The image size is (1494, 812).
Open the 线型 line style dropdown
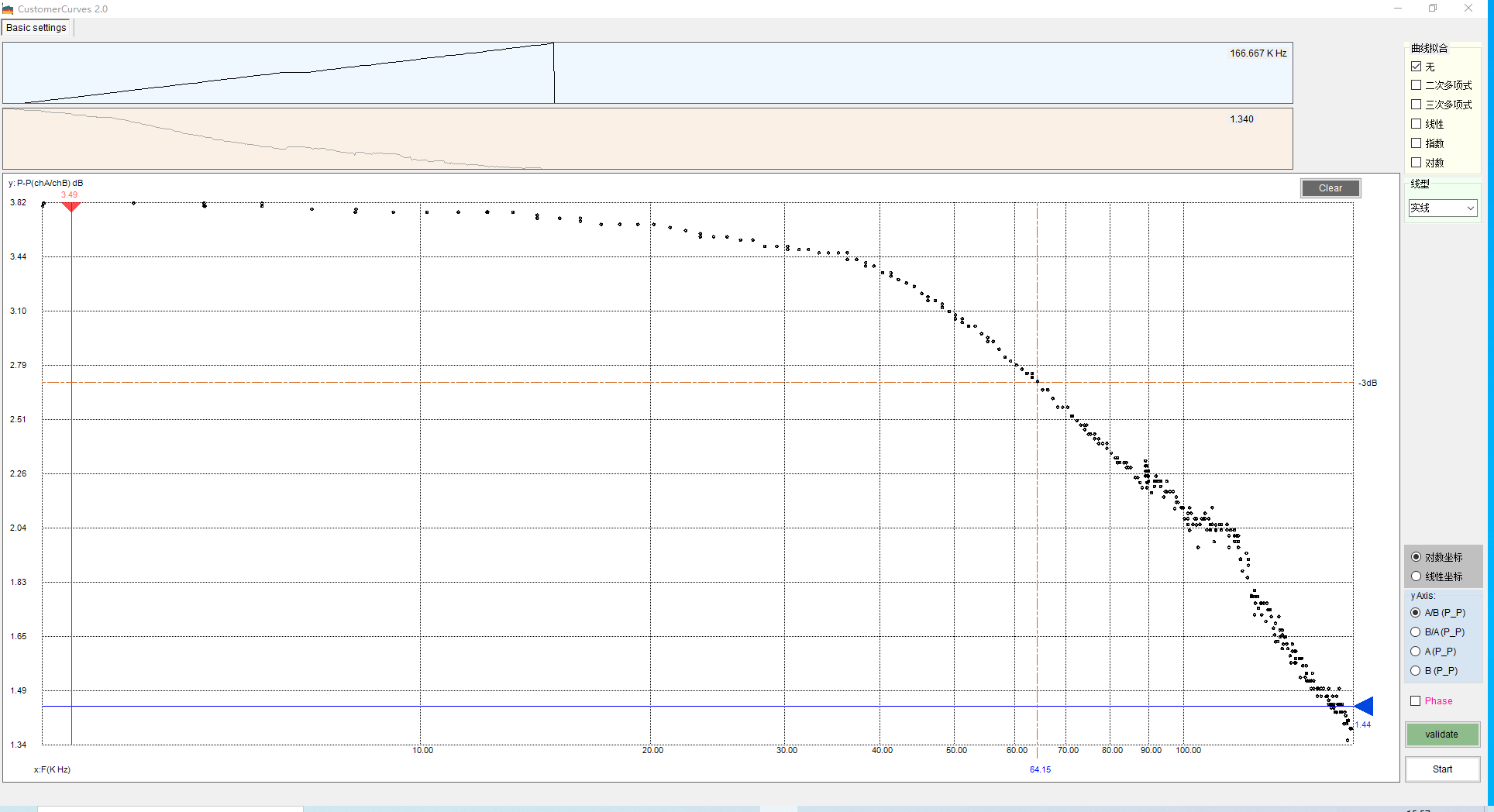1443,208
